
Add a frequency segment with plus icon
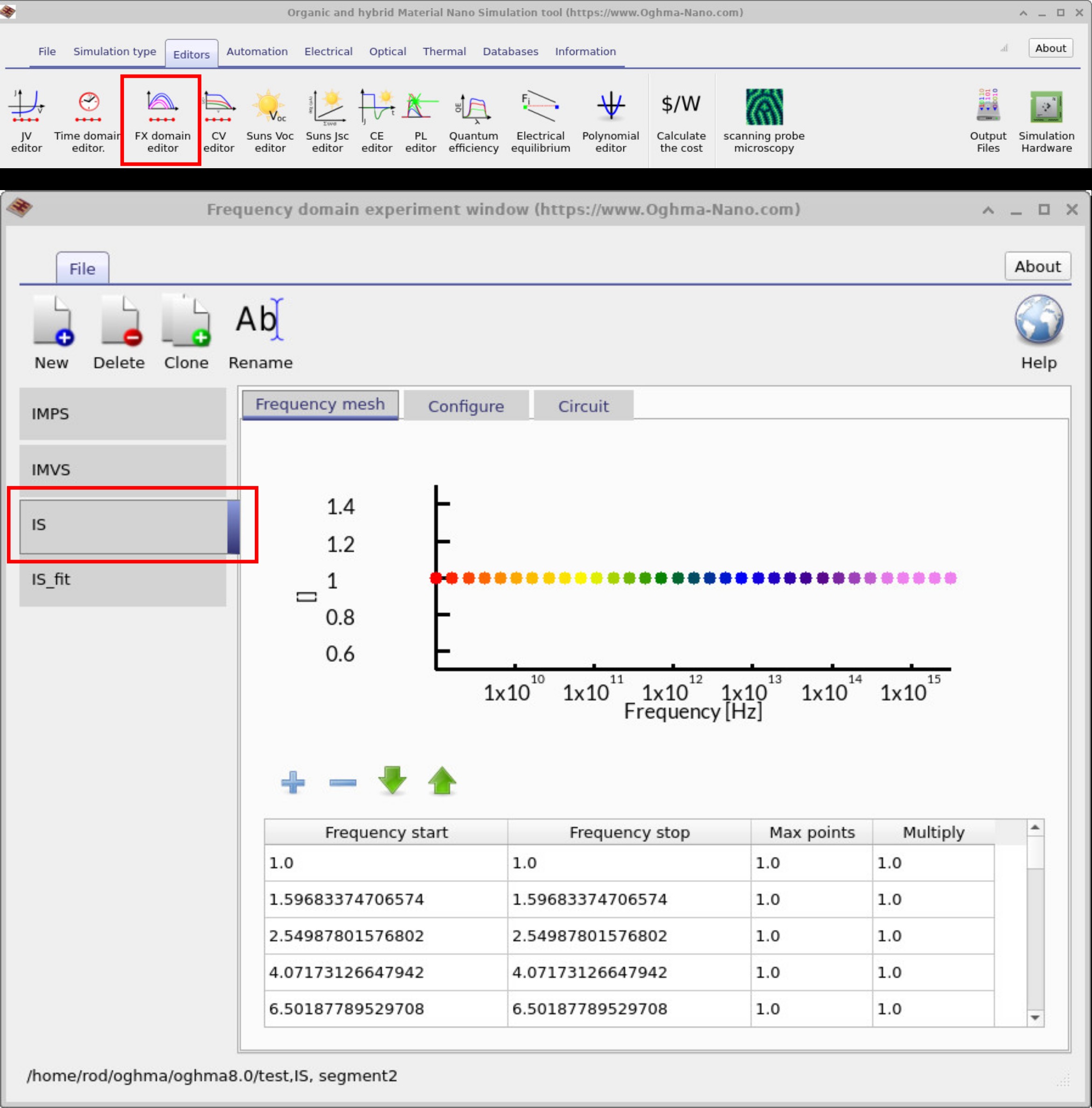[x=292, y=782]
